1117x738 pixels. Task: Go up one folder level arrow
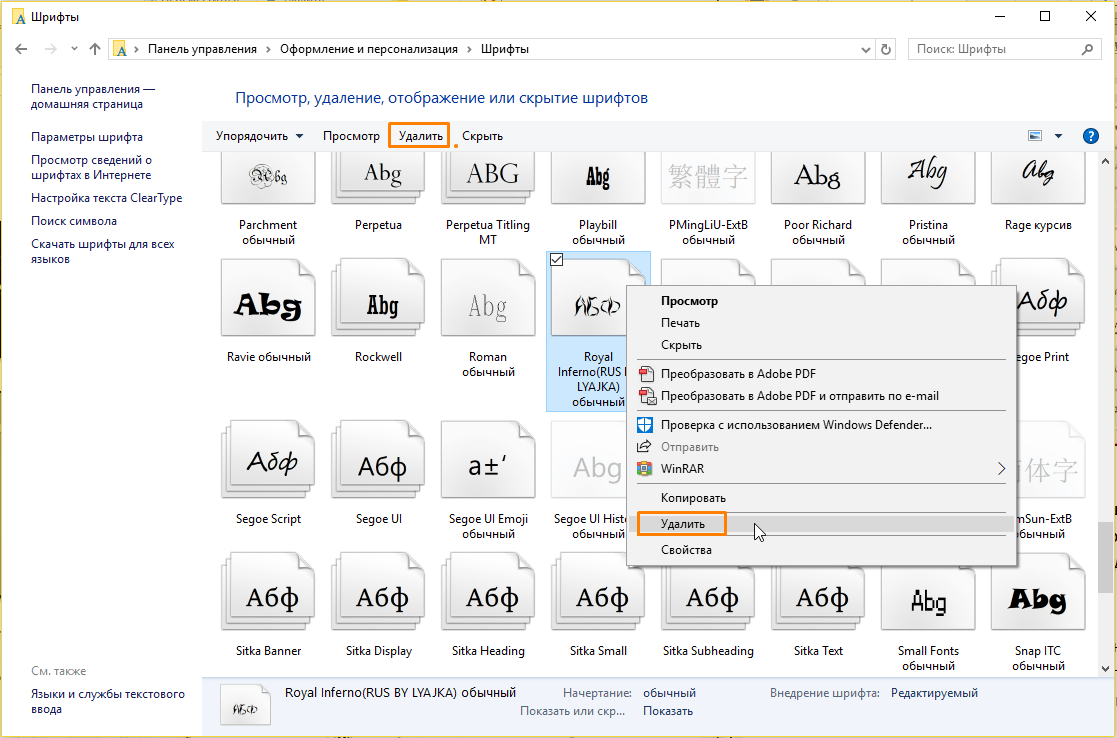point(95,49)
